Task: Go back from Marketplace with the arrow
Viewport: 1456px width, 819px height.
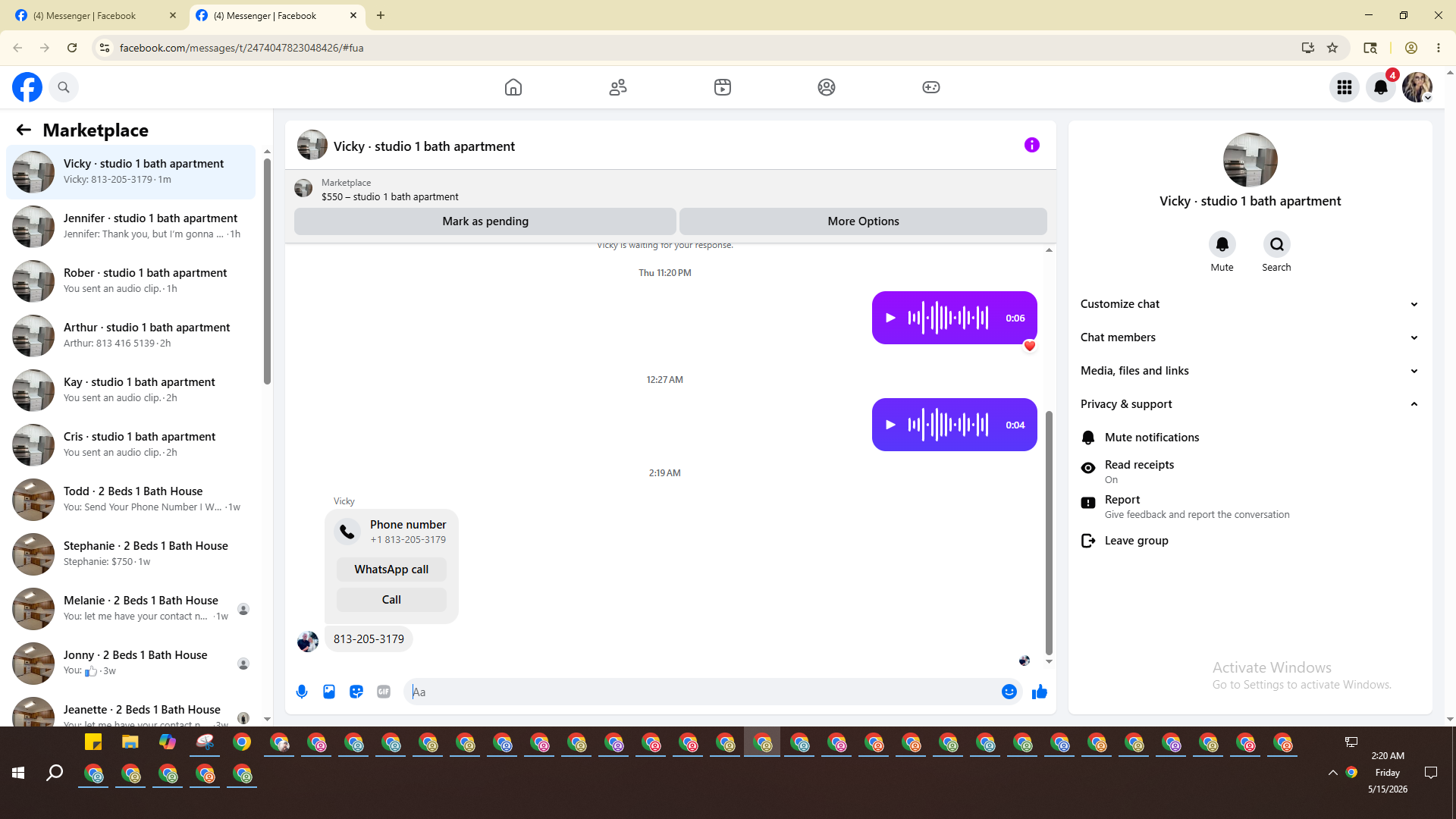Action: [x=24, y=130]
